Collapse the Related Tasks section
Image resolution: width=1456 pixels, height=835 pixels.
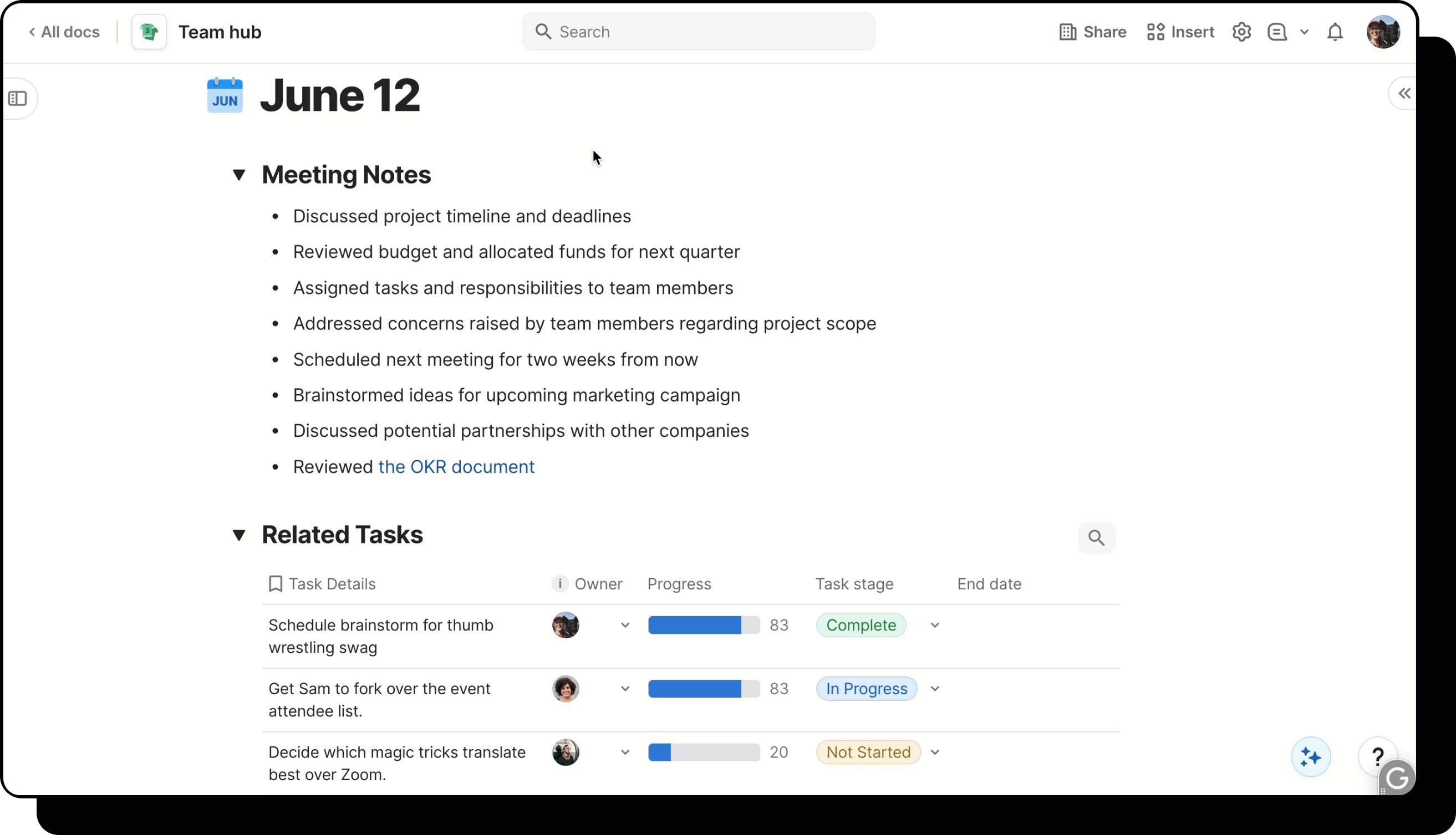coord(239,535)
